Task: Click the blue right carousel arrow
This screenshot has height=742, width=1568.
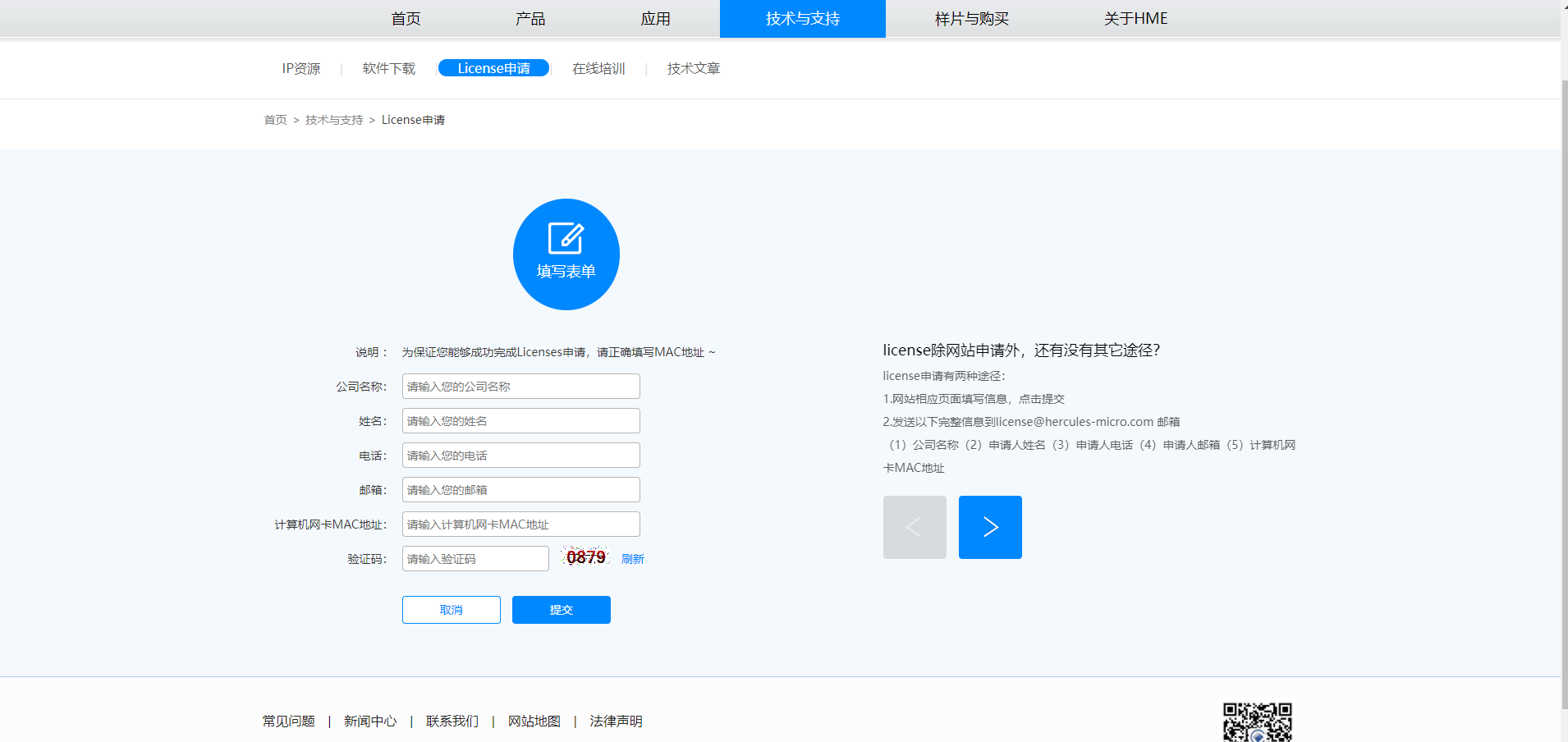Action: (x=989, y=527)
